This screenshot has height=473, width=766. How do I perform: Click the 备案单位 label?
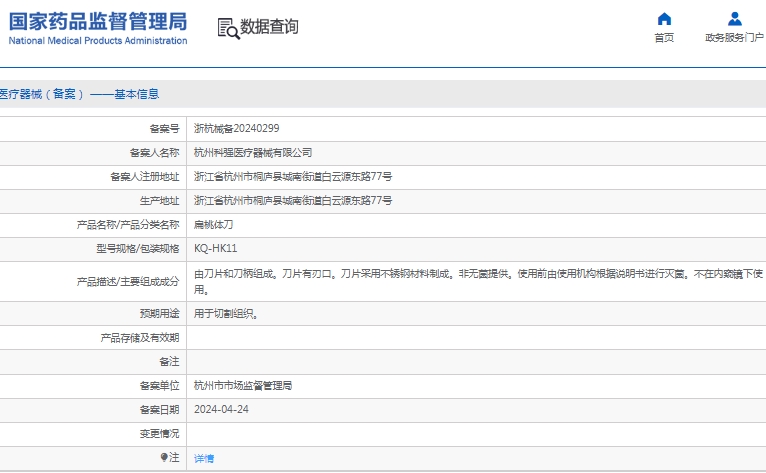160,386
